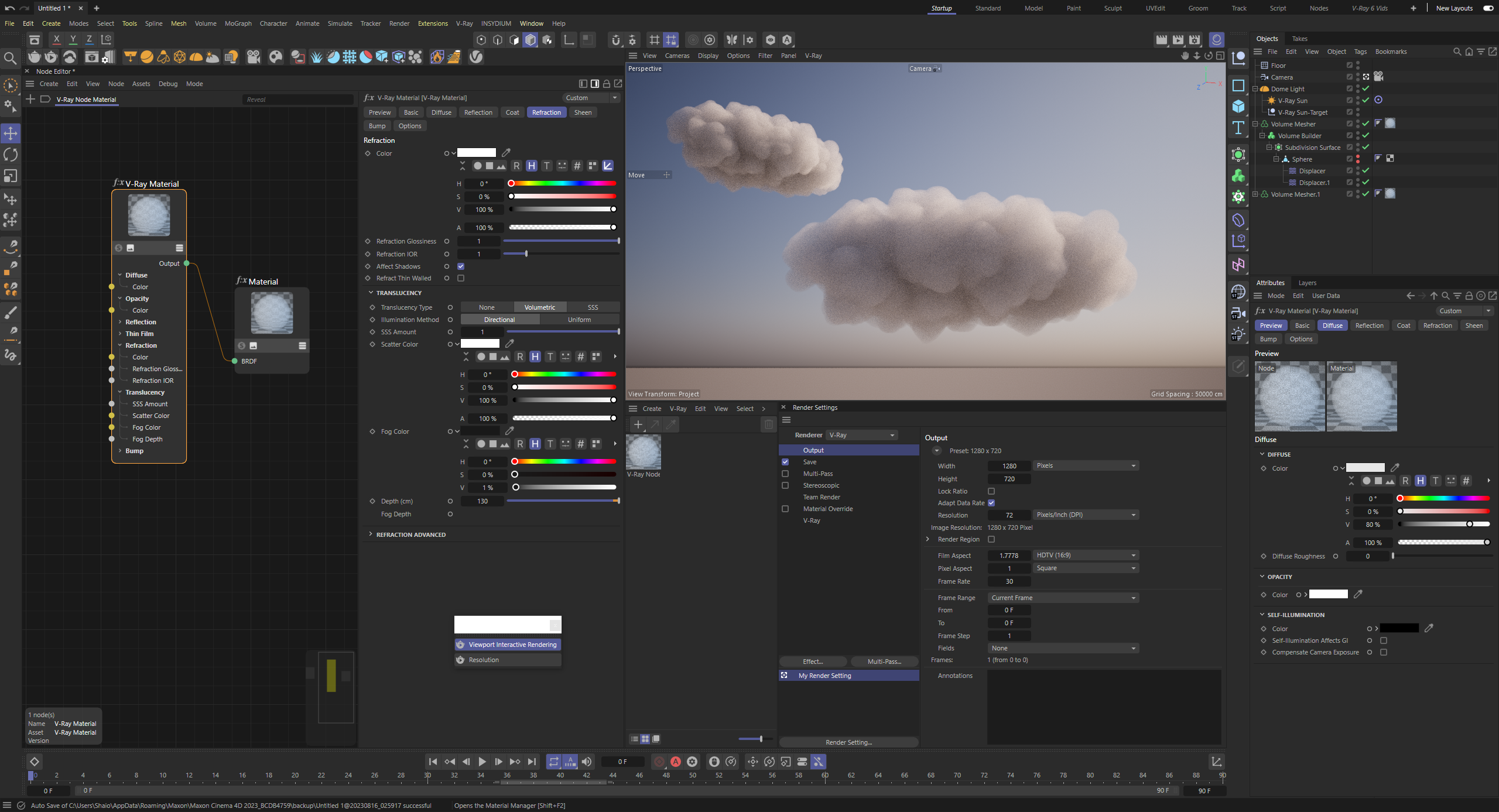Click the Text object icon beside viewport
Screen dimensions: 1499x812
coord(1238,128)
